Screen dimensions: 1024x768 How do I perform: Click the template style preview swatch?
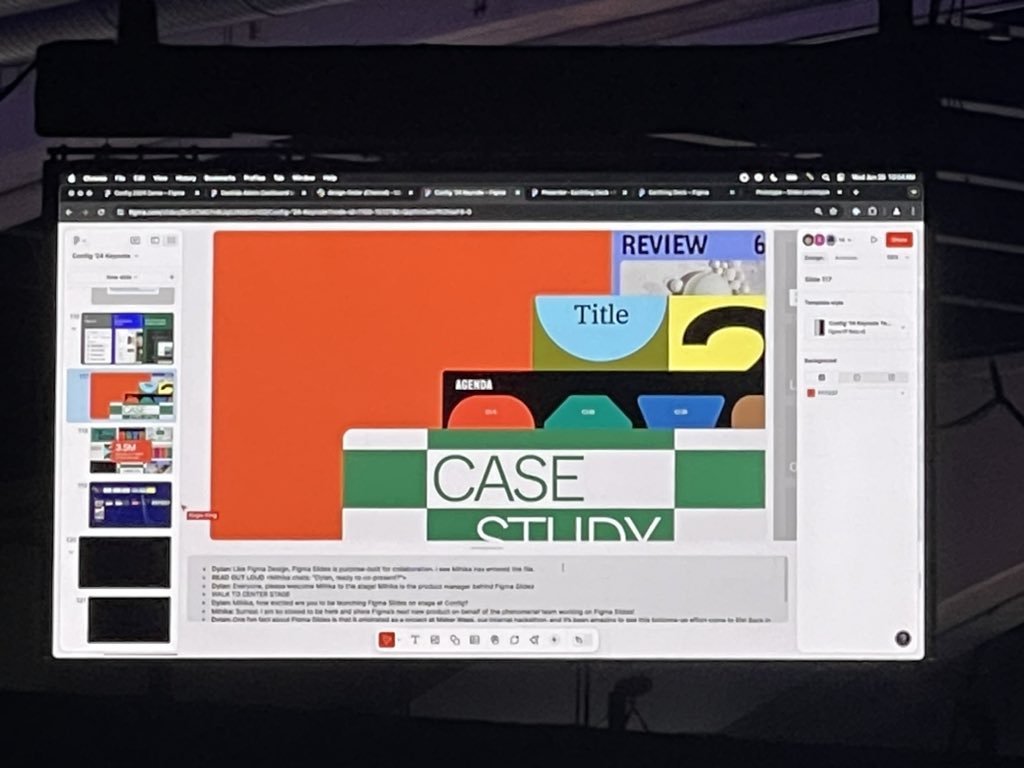coord(818,327)
